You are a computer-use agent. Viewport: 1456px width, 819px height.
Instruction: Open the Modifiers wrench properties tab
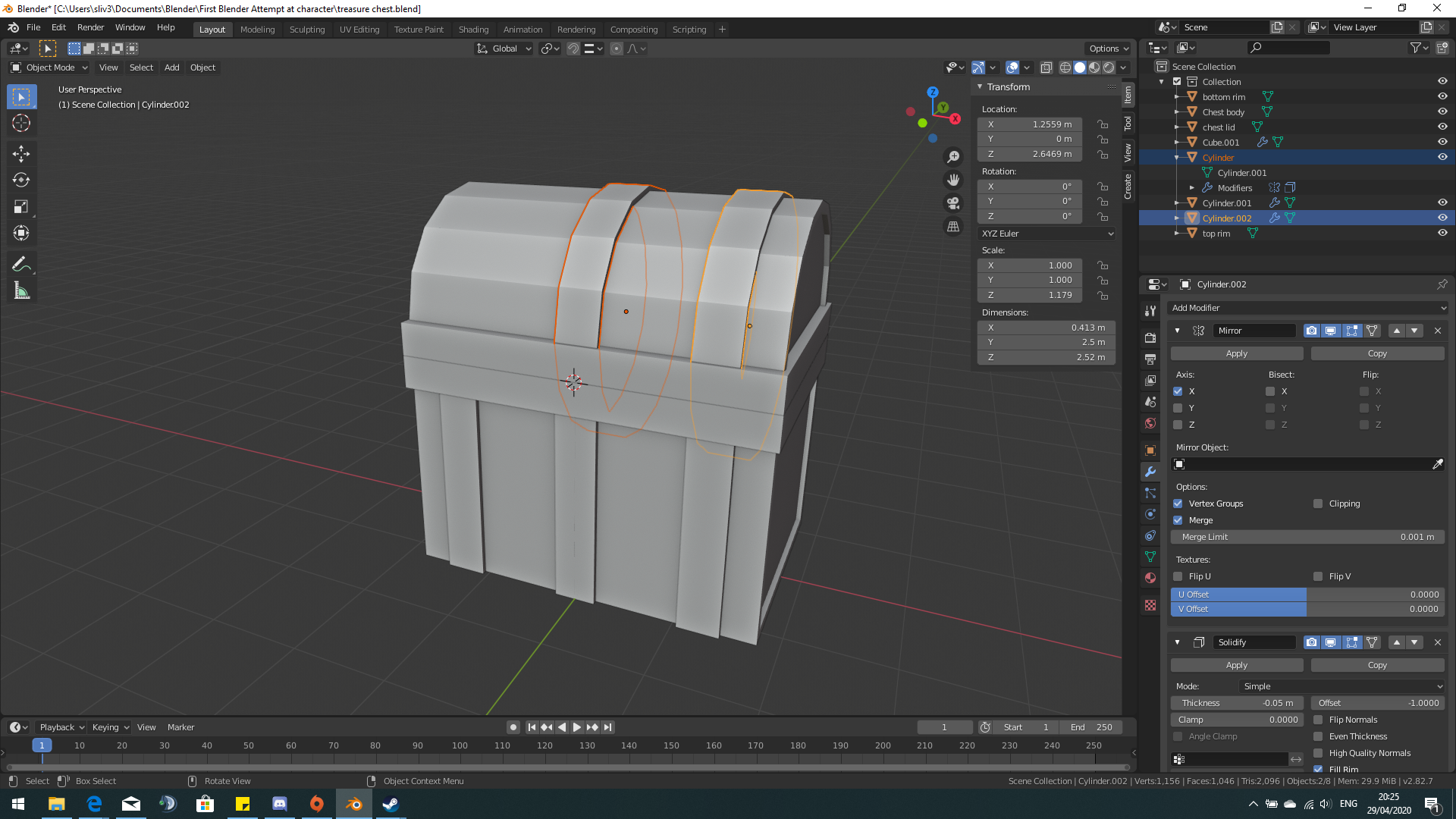point(1150,472)
